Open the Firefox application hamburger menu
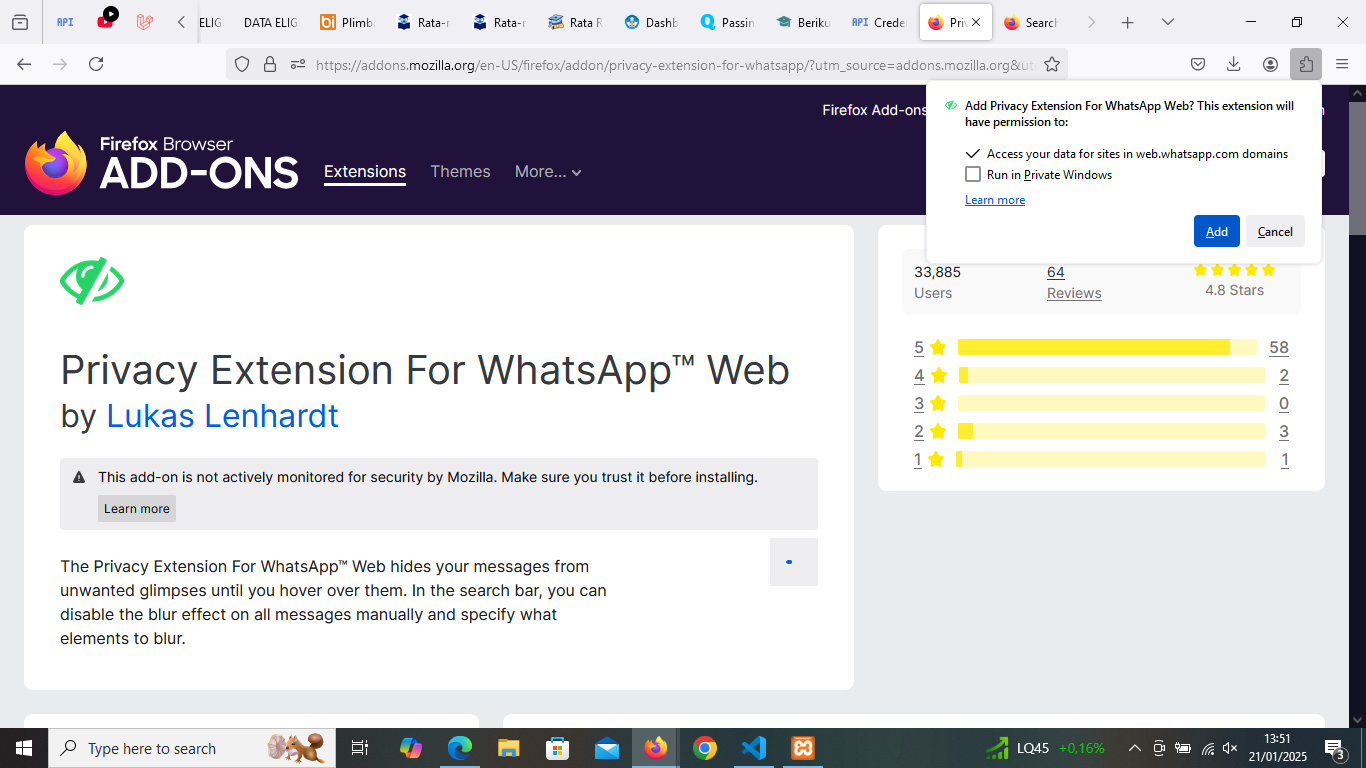 (x=1342, y=64)
